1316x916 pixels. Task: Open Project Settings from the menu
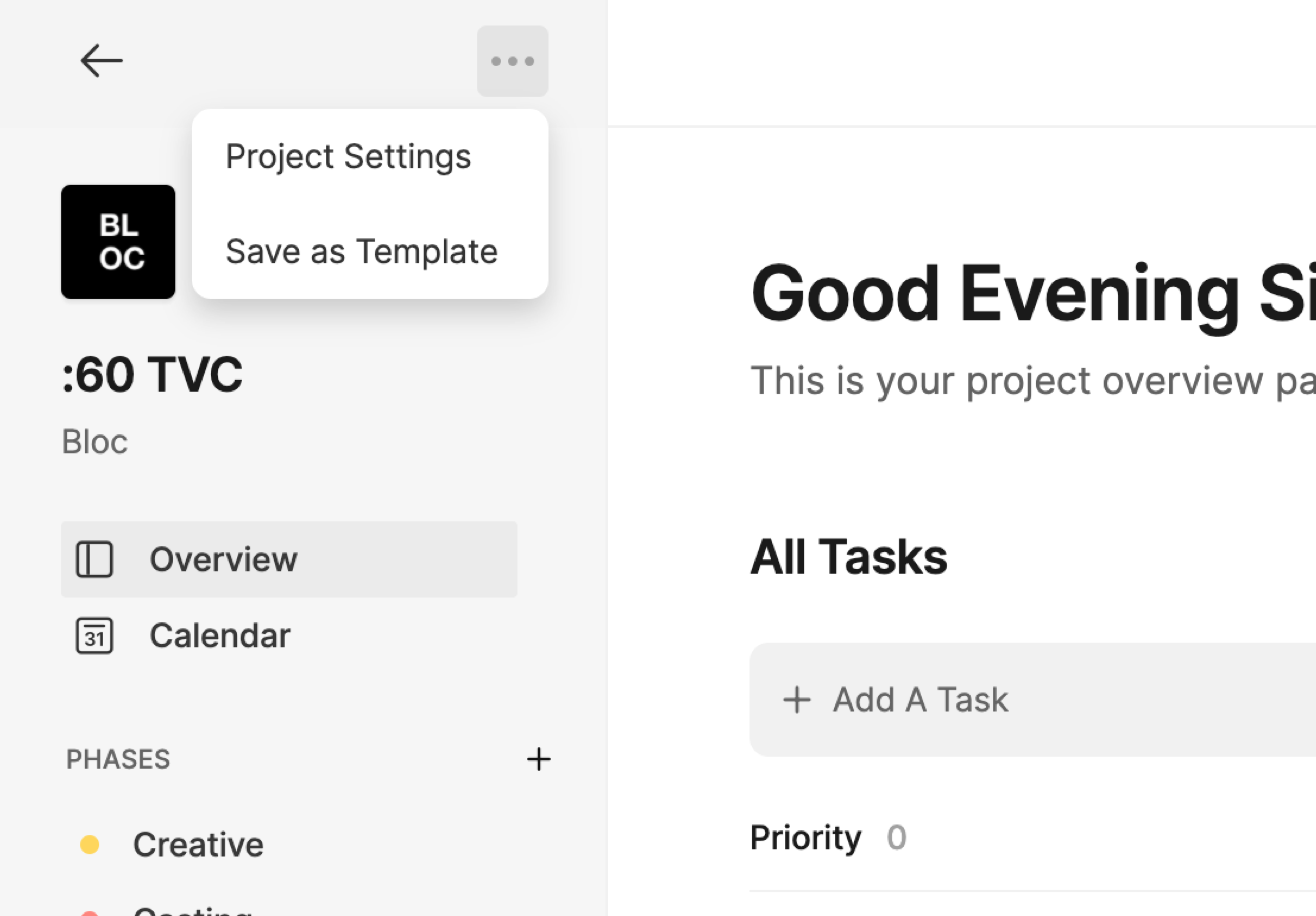[348, 157]
